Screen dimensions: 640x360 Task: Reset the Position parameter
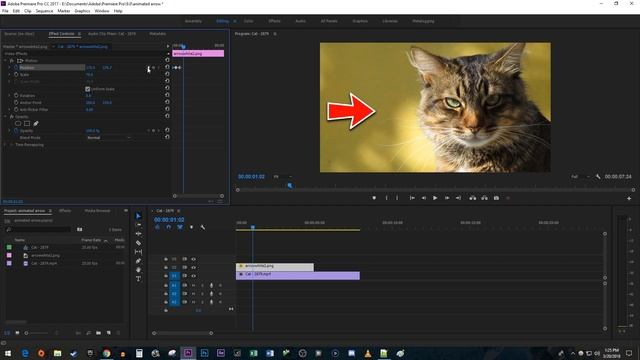point(167,67)
